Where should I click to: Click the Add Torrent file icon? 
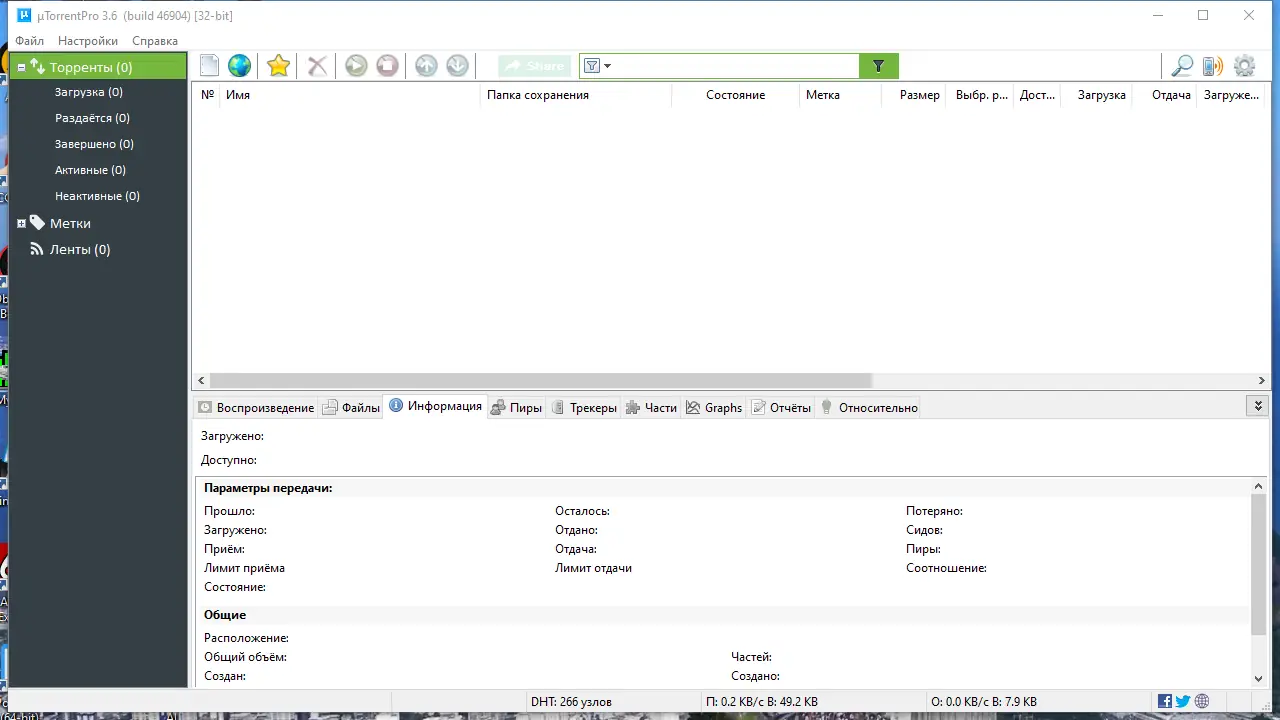pyautogui.click(x=209, y=66)
